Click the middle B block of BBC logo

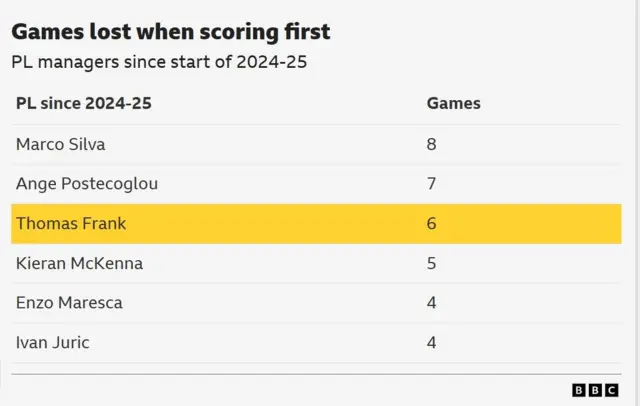click(593, 391)
